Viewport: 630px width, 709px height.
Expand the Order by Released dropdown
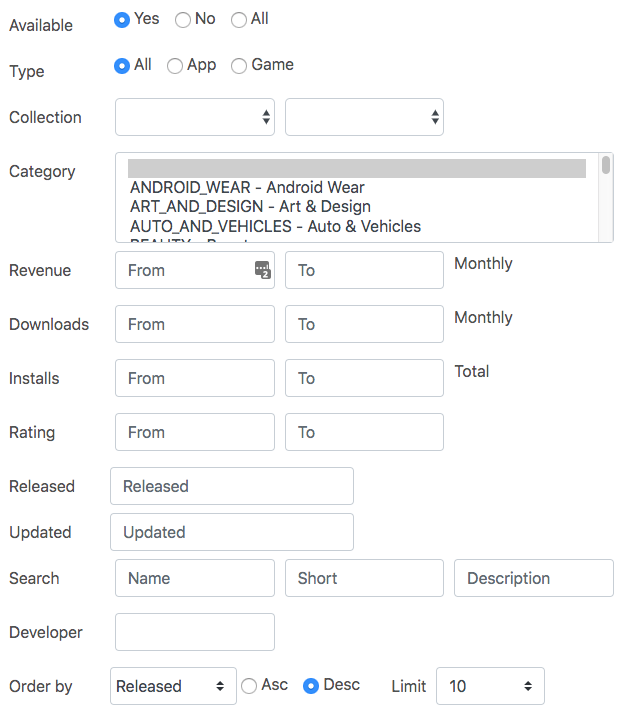click(x=173, y=686)
